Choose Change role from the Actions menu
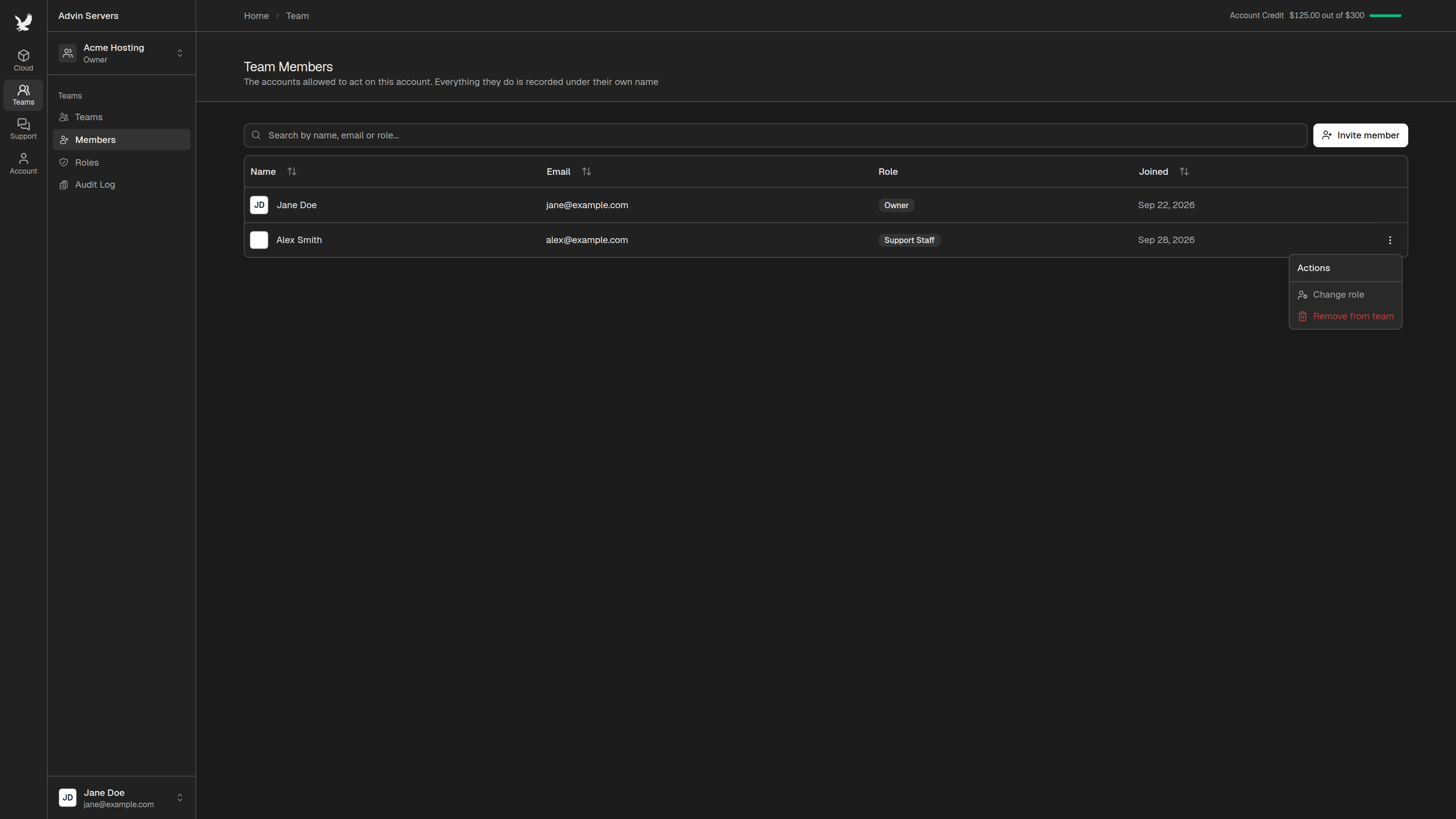Image resolution: width=1456 pixels, height=819 pixels. tap(1345, 295)
